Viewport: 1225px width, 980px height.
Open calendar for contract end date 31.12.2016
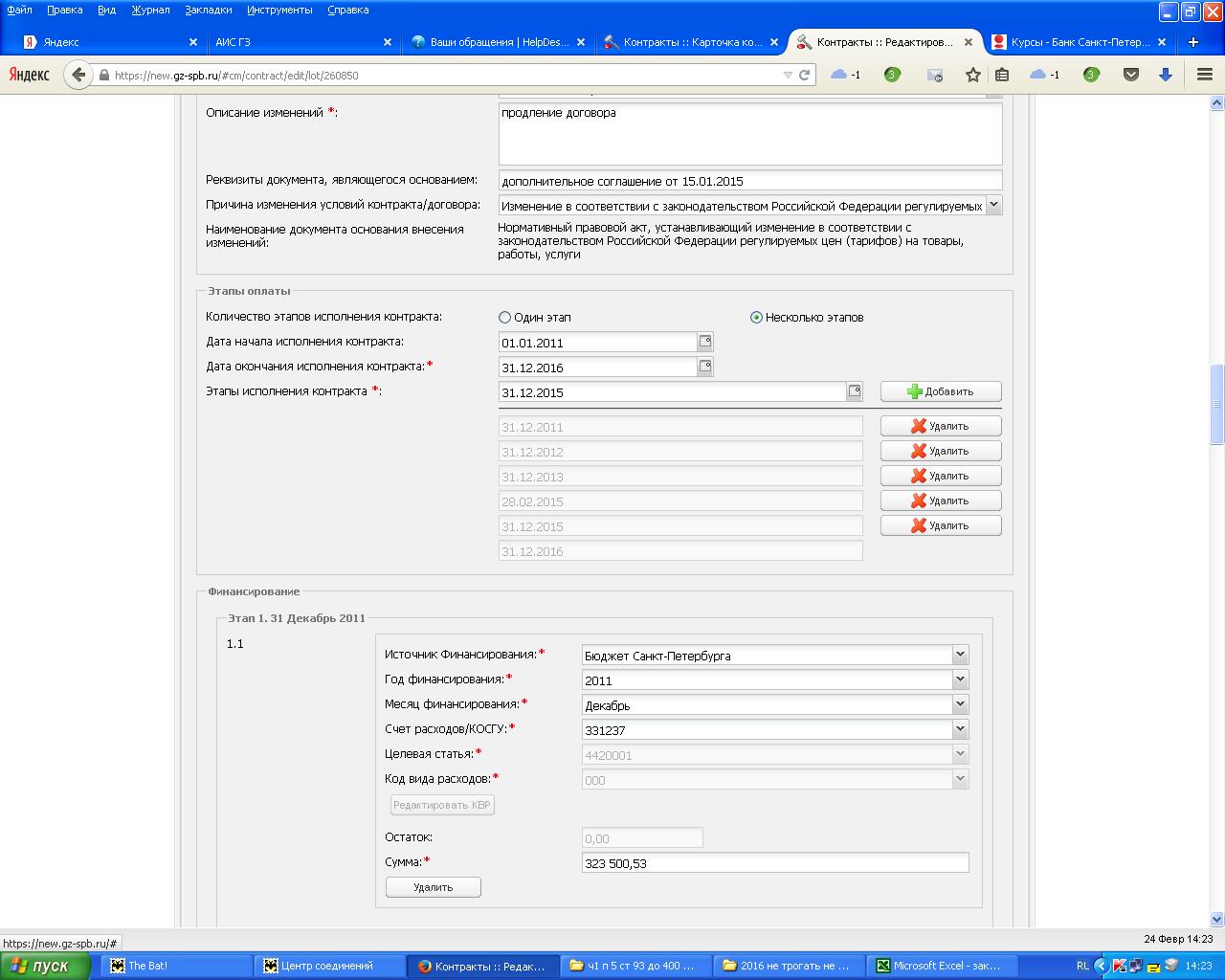click(x=705, y=367)
